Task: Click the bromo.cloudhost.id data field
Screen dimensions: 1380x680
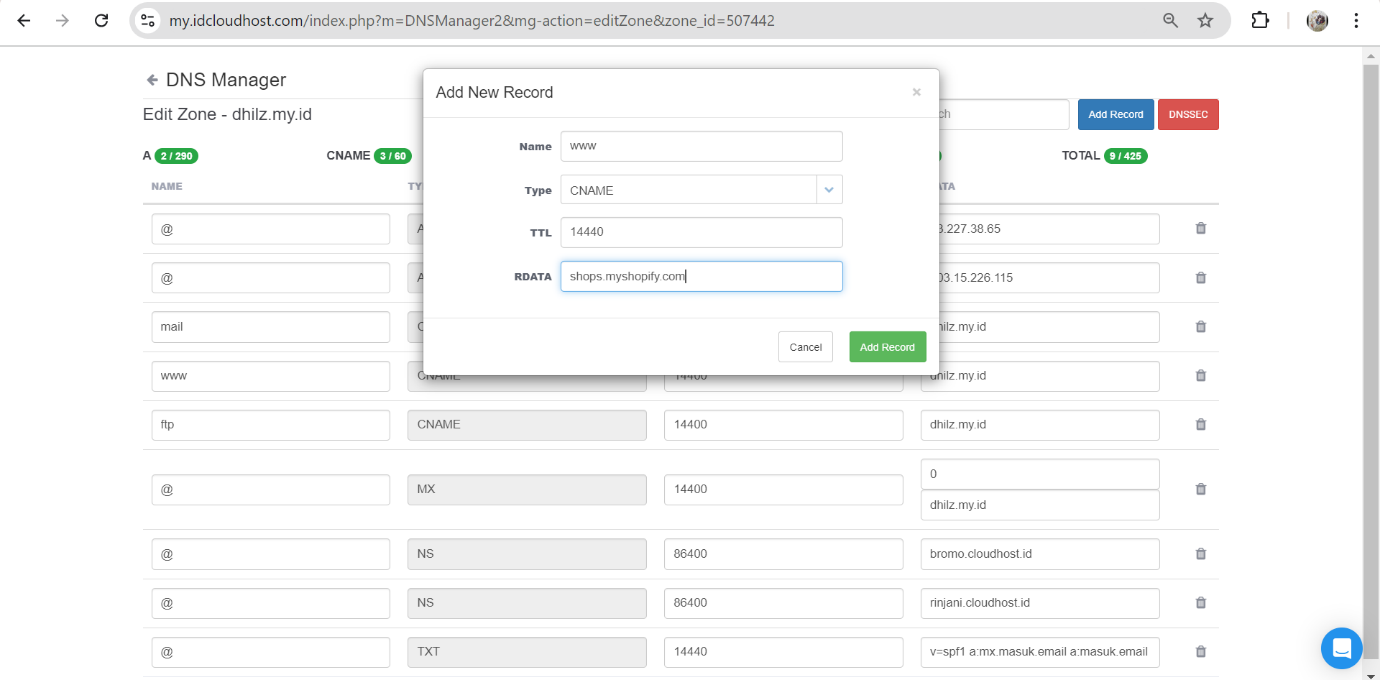Action: click(1040, 553)
